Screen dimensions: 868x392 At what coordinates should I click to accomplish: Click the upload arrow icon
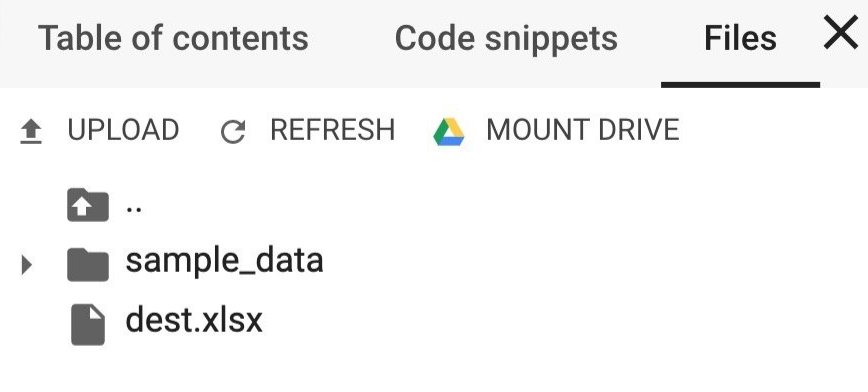(x=31, y=132)
